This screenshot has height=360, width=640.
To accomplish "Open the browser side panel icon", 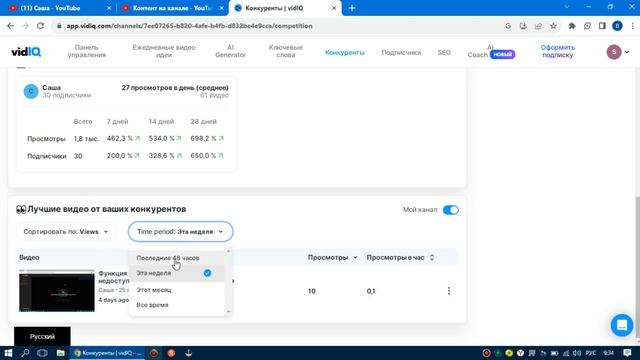I will [602, 26].
